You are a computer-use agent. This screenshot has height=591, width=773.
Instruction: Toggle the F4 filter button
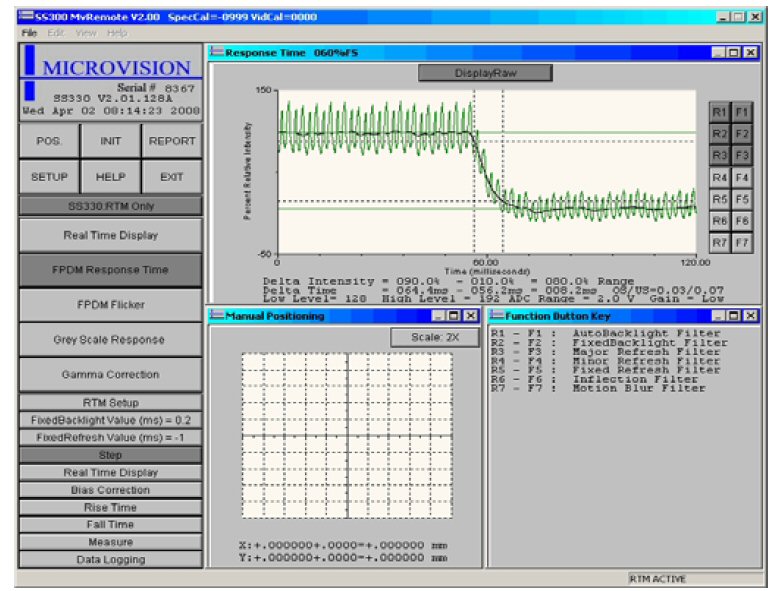point(742,177)
